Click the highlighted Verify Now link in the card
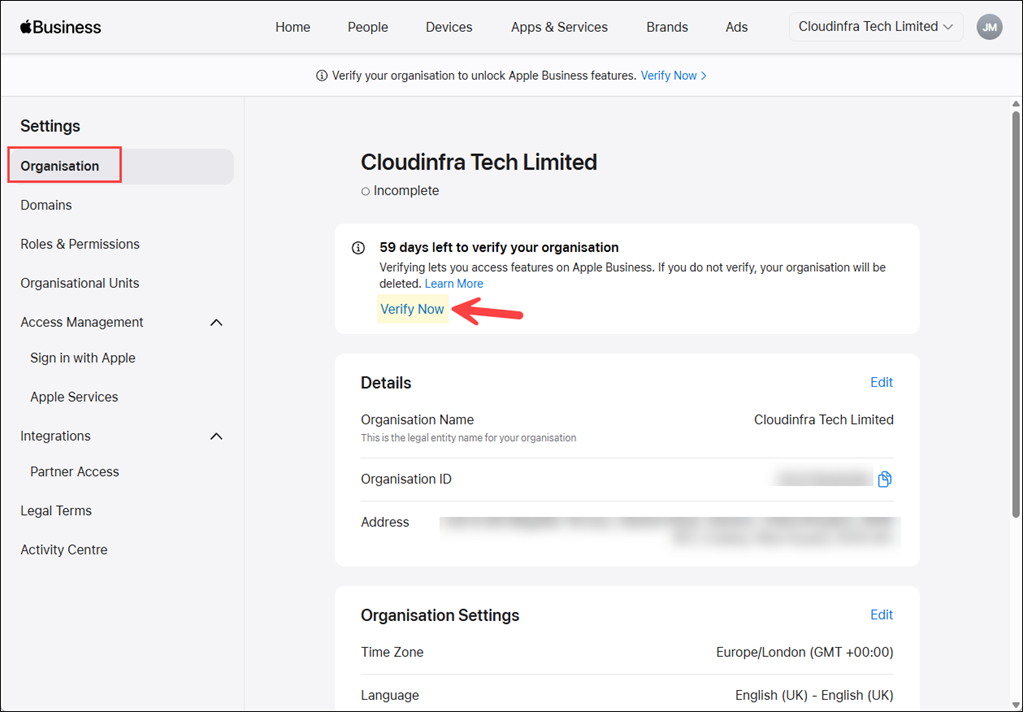The image size is (1024, 712). [x=412, y=309]
